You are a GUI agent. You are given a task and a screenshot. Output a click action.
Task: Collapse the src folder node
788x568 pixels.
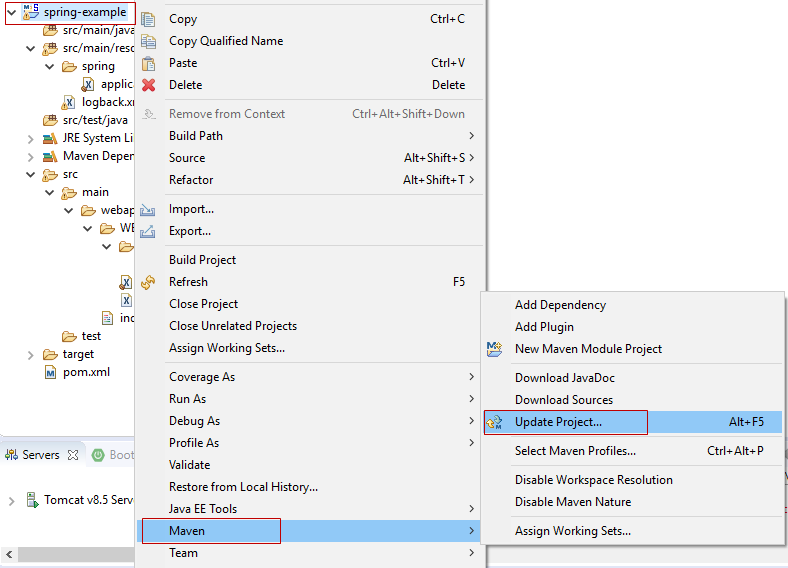pos(31,174)
